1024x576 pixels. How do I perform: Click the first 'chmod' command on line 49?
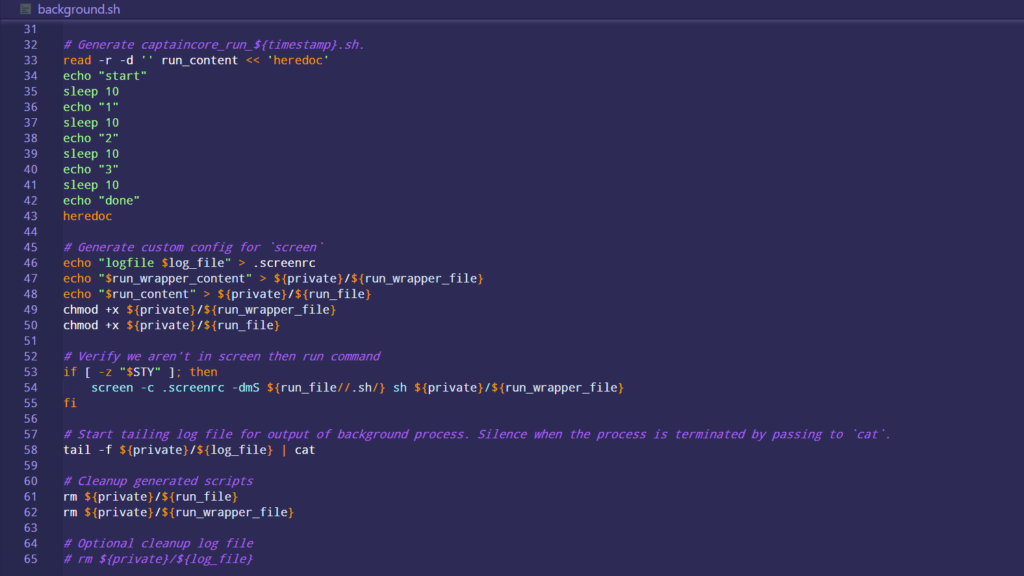[x=81, y=309]
